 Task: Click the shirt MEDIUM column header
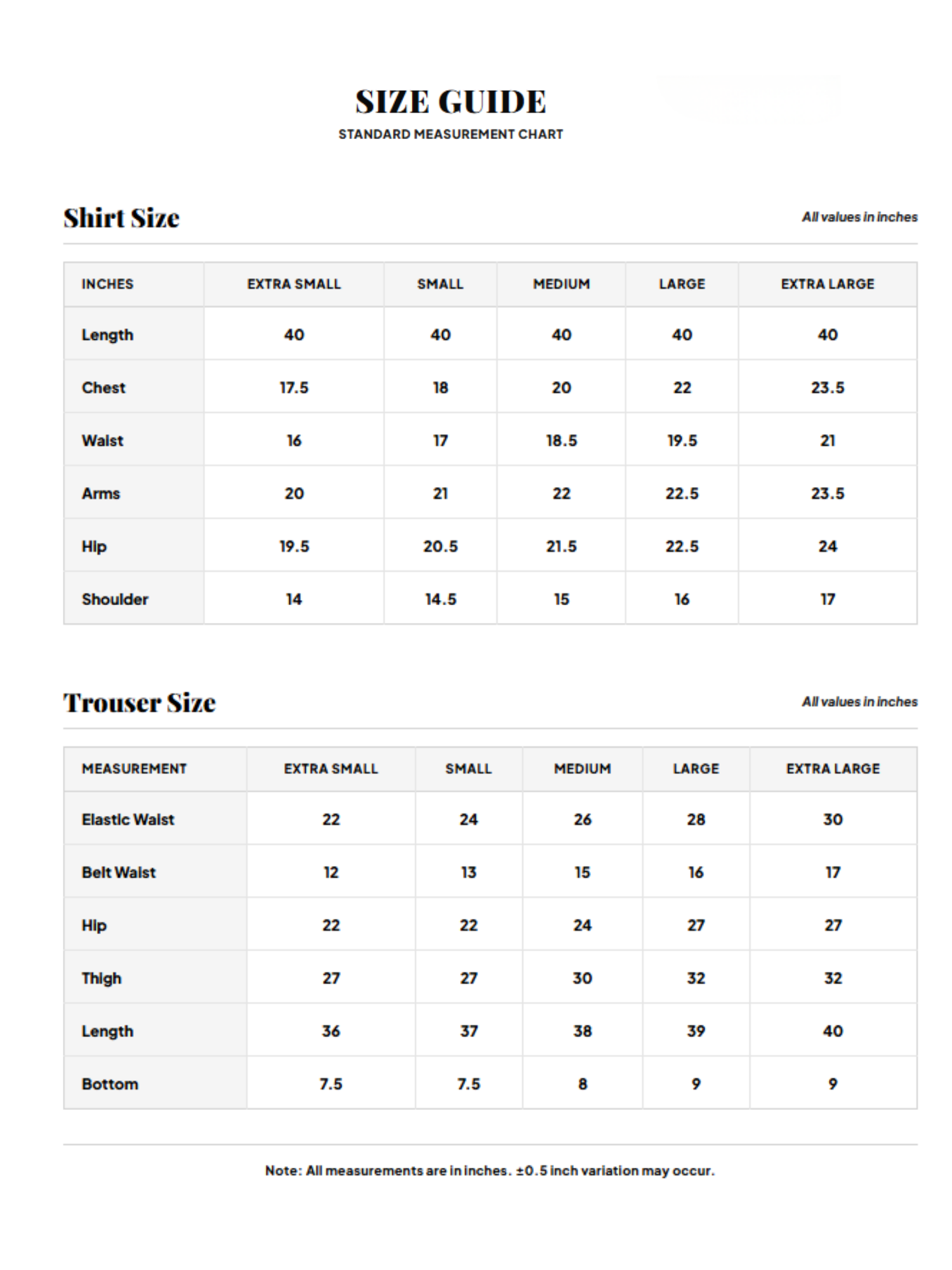click(x=561, y=284)
